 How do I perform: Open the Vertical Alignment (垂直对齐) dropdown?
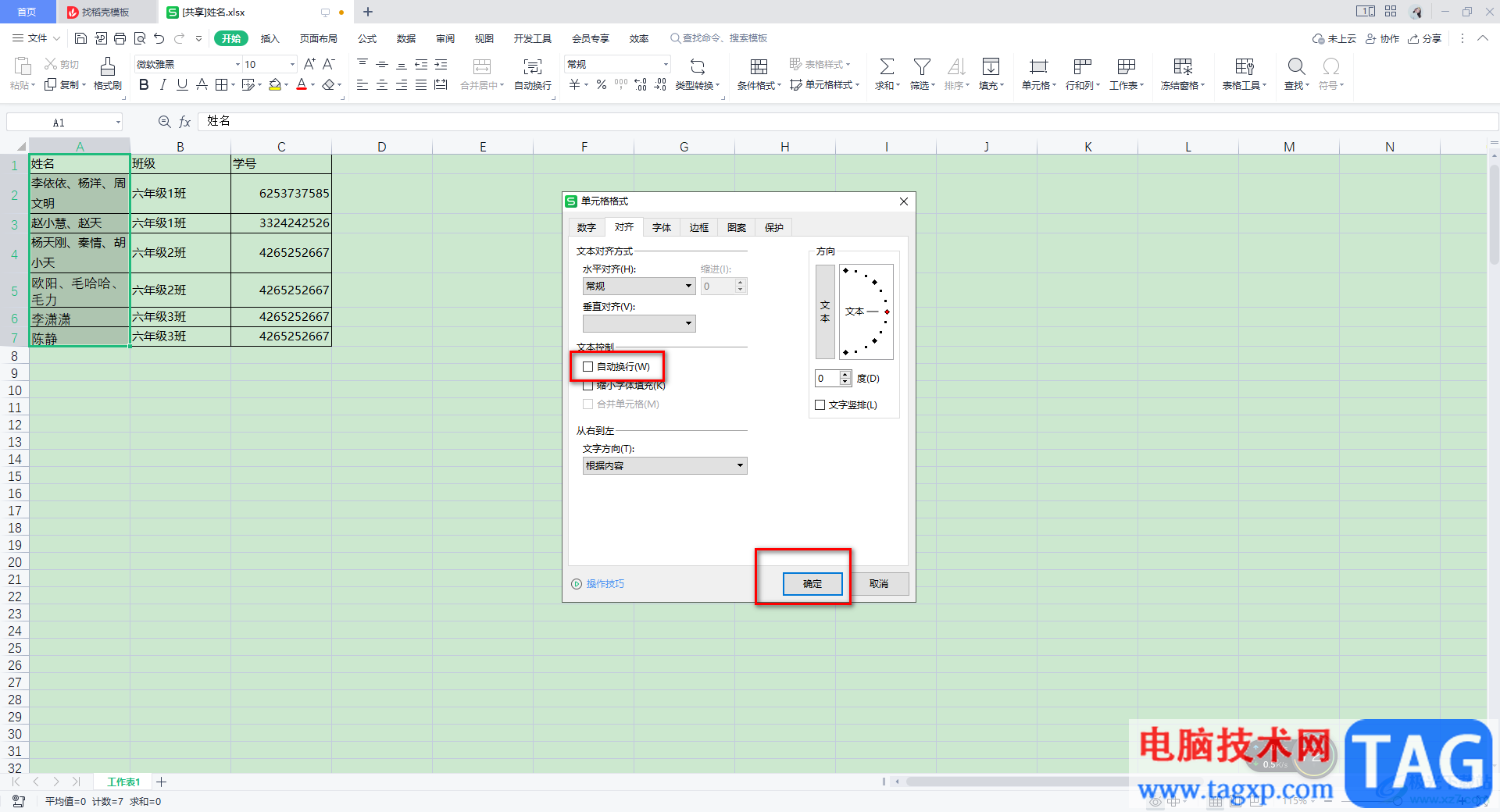point(639,323)
